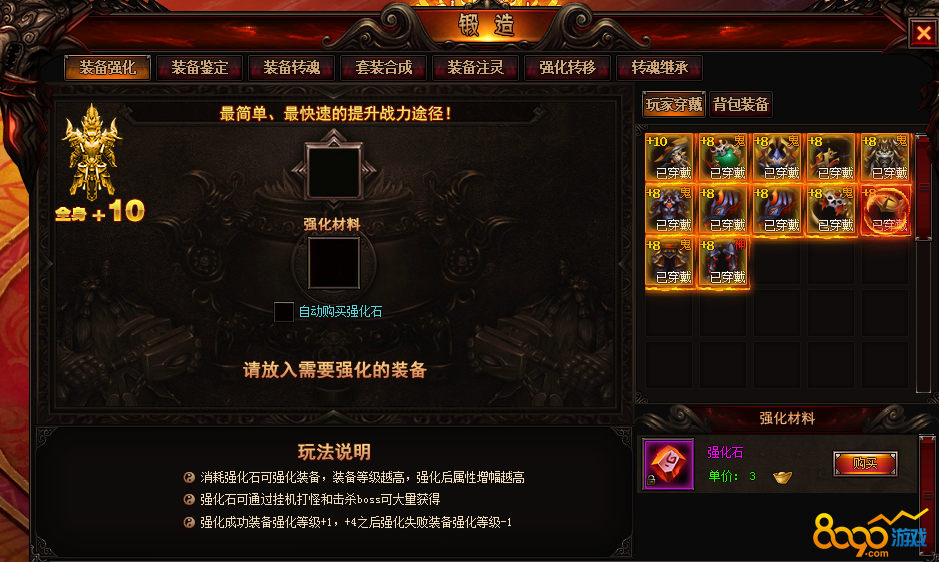Image resolution: width=939 pixels, height=562 pixels.
Task: Click the 强化石 purple gem icon
Action: (x=668, y=464)
